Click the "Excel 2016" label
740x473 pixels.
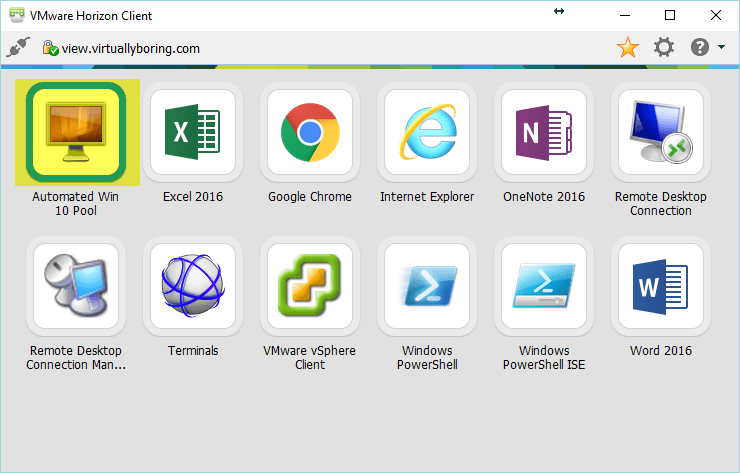[x=193, y=196]
